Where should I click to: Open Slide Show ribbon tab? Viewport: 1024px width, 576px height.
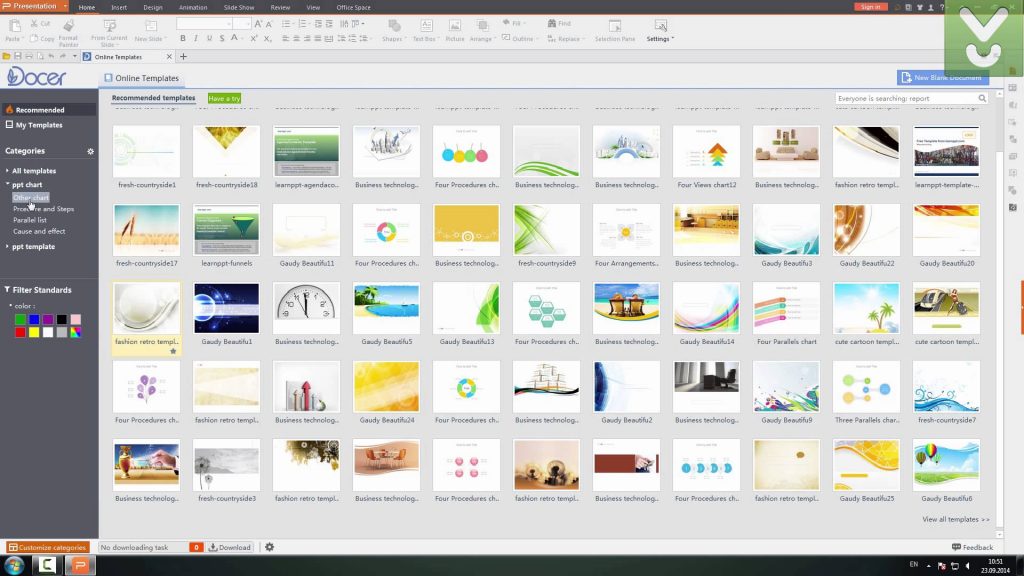click(x=239, y=7)
